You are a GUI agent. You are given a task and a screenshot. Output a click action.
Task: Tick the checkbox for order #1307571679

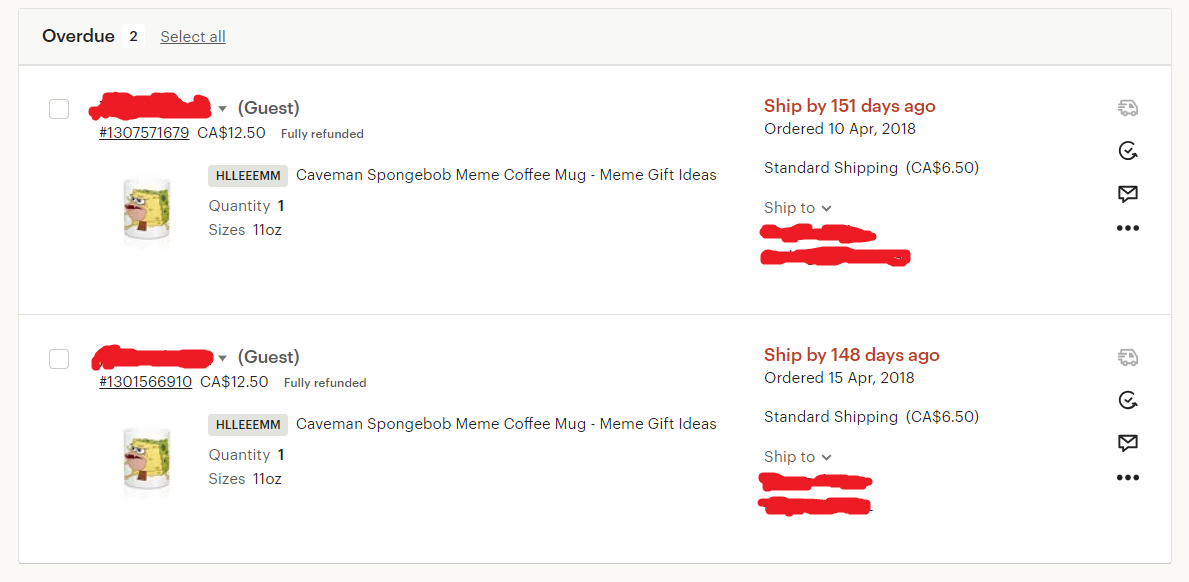[x=59, y=109]
